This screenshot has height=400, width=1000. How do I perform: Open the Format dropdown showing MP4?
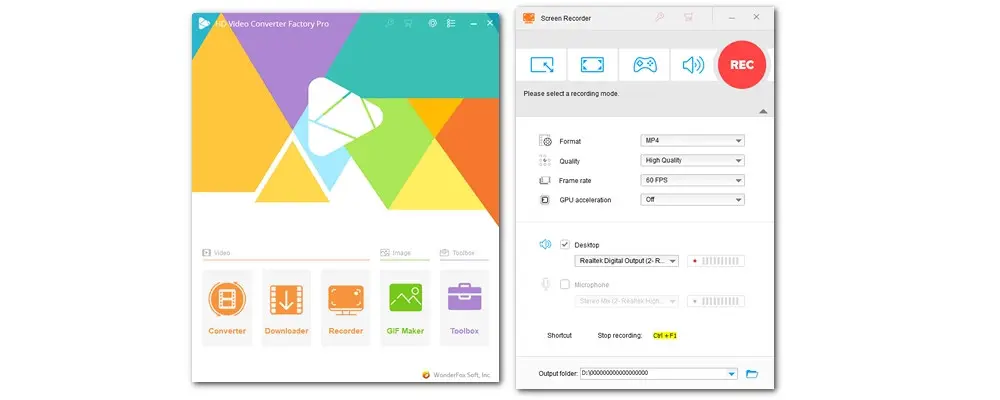[692, 140]
